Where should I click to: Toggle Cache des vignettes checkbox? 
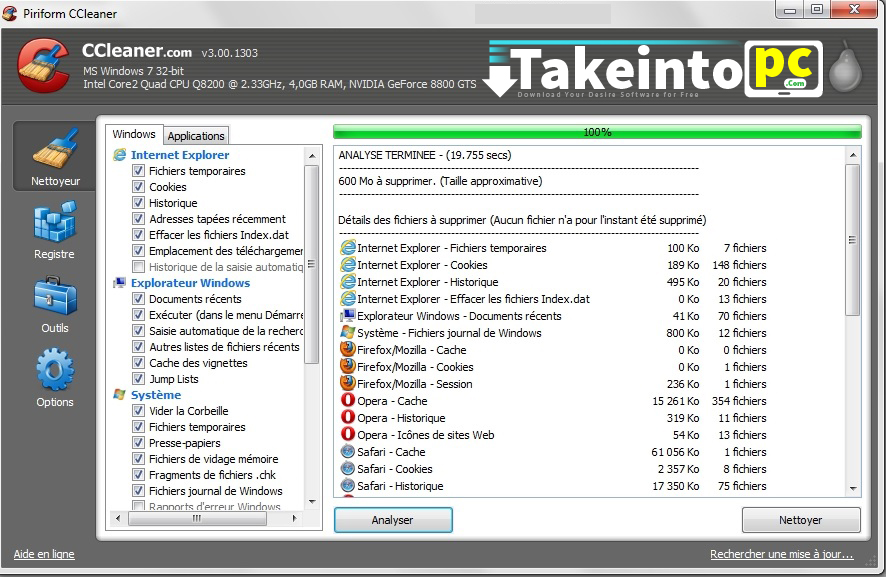click(138, 362)
